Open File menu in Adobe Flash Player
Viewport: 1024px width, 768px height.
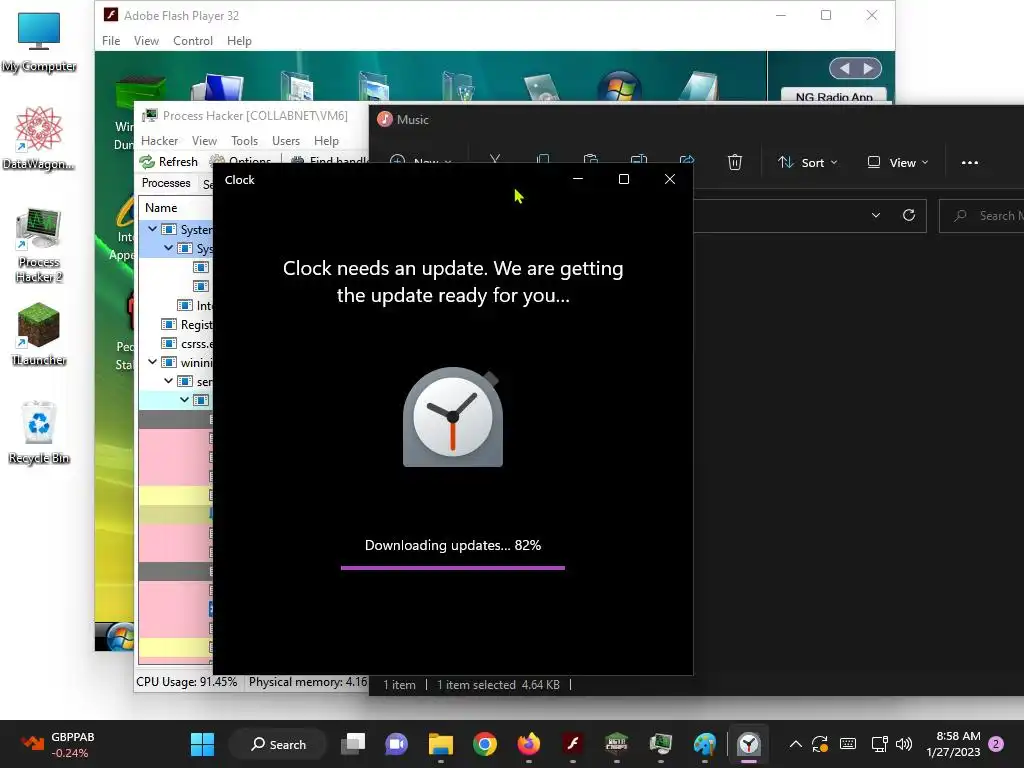111,40
